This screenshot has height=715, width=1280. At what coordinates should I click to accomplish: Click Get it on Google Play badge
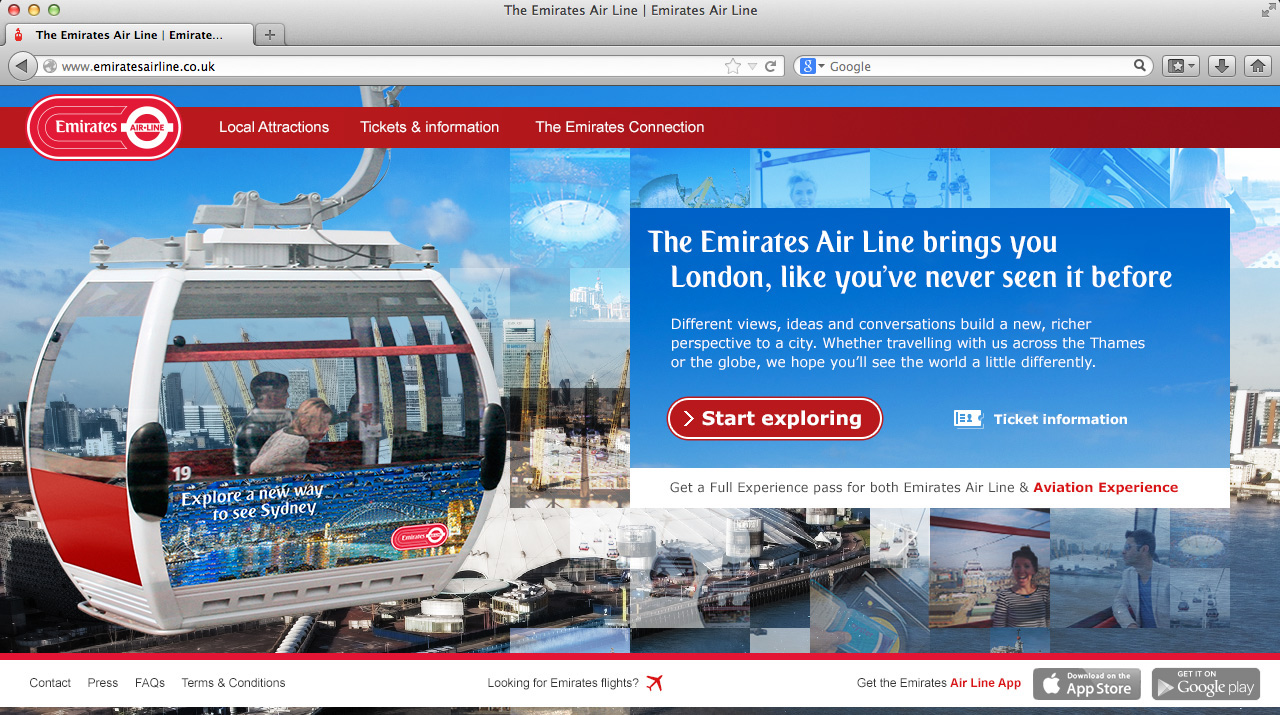click(x=1206, y=684)
